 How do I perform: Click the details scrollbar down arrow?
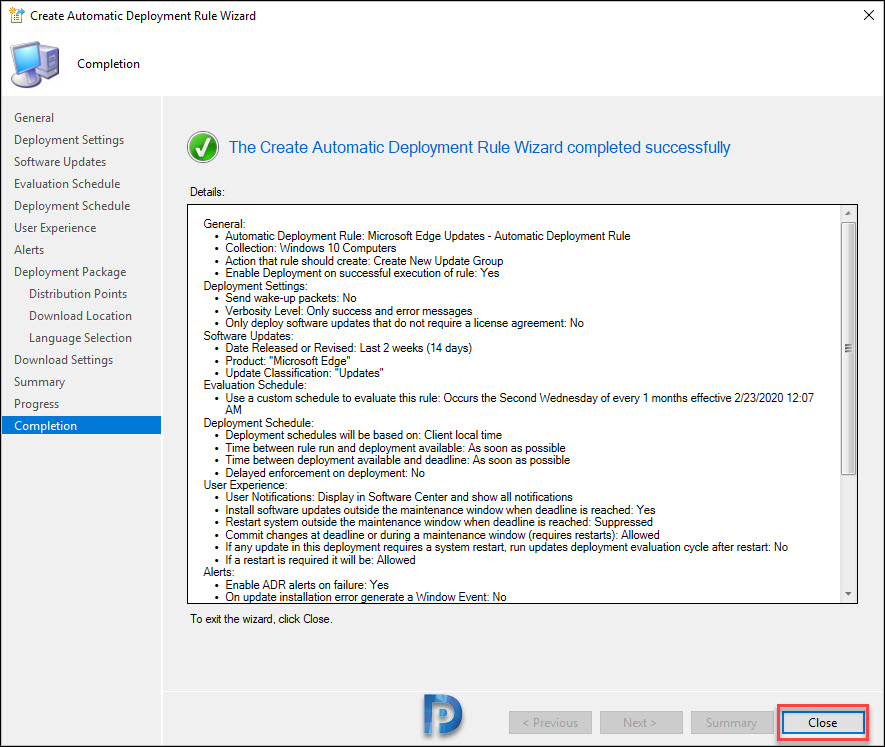pos(848,594)
